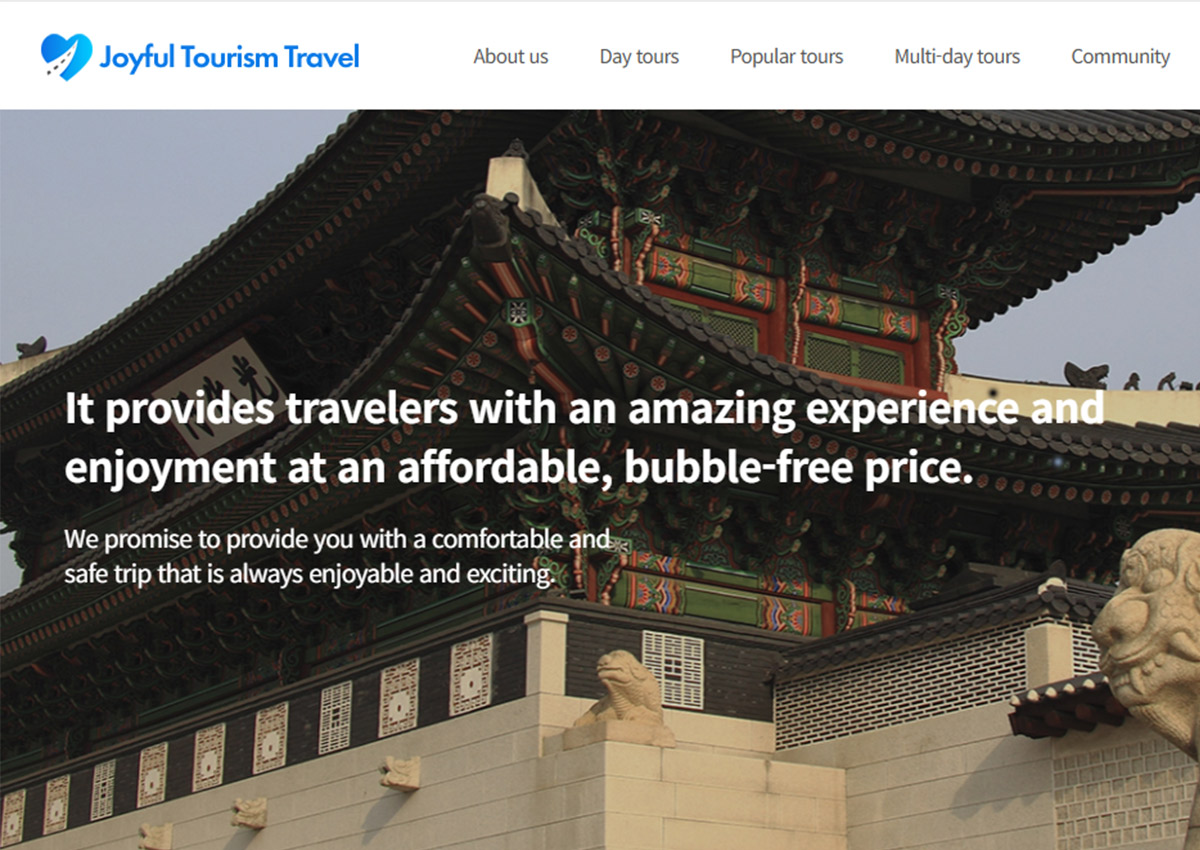The height and width of the screenshot is (850, 1200).
Task: Visit the Community section
Action: point(1120,57)
